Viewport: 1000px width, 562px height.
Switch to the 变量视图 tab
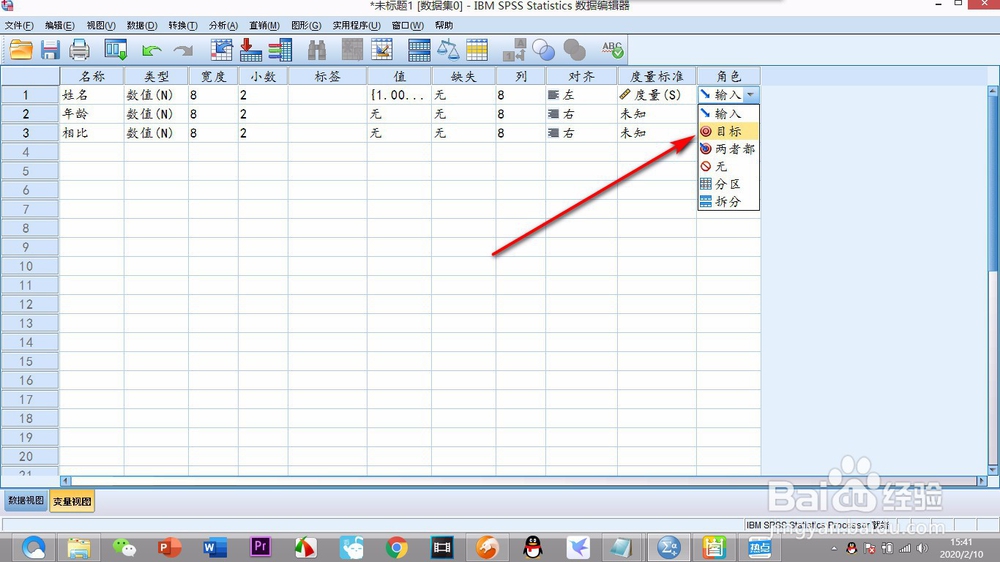click(x=72, y=501)
